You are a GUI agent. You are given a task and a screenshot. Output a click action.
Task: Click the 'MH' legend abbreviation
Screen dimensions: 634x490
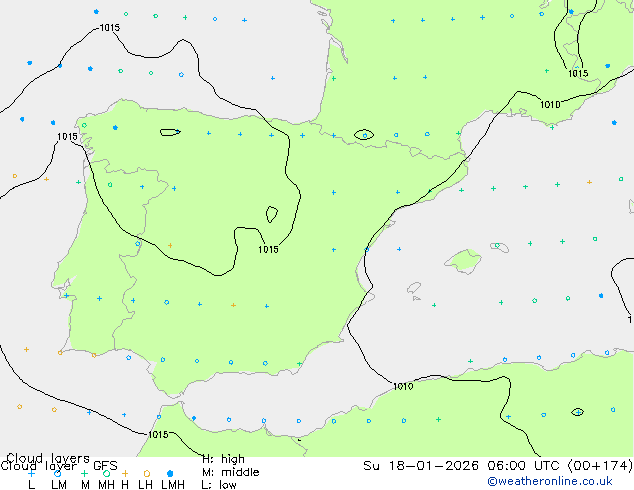point(106,485)
